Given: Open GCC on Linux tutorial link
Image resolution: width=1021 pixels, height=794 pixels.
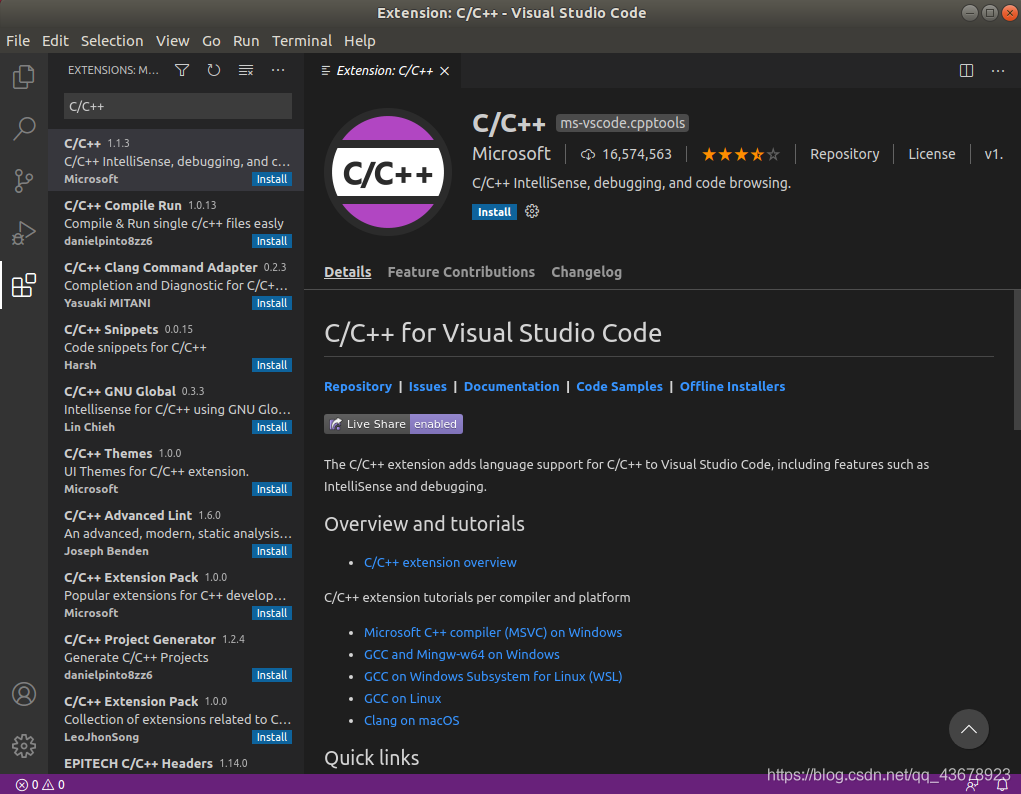Looking at the screenshot, I should pos(402,698).
